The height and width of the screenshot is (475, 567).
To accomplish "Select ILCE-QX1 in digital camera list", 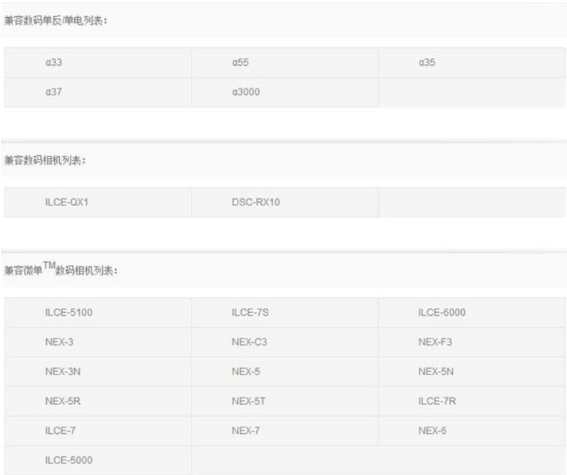I will (98, 202).
